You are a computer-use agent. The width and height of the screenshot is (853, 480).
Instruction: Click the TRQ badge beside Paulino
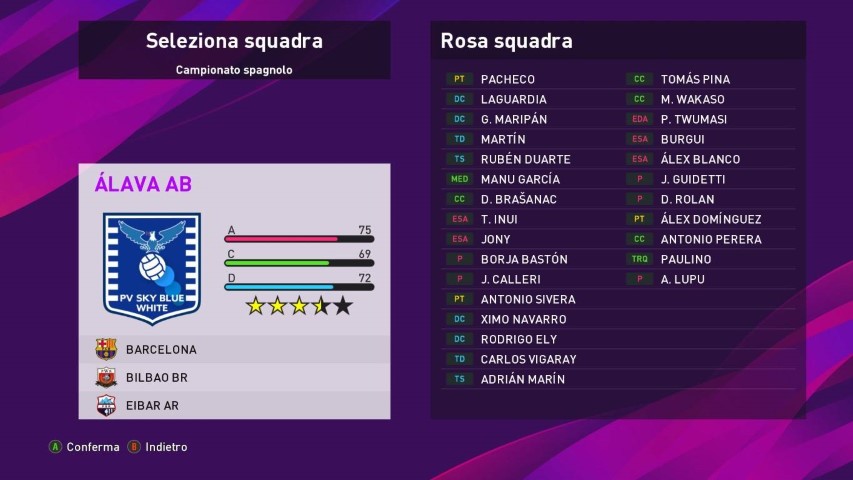(x=640, y=259)
